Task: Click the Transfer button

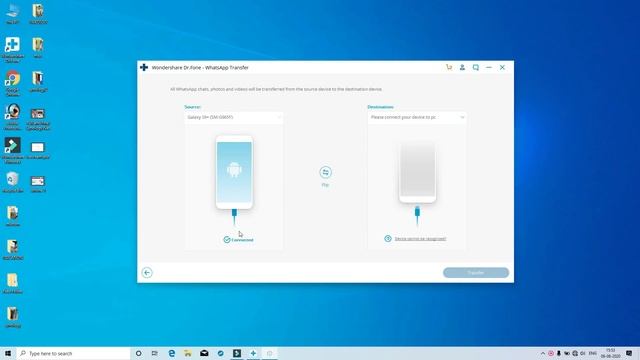Action: click(x=476, y=273)
